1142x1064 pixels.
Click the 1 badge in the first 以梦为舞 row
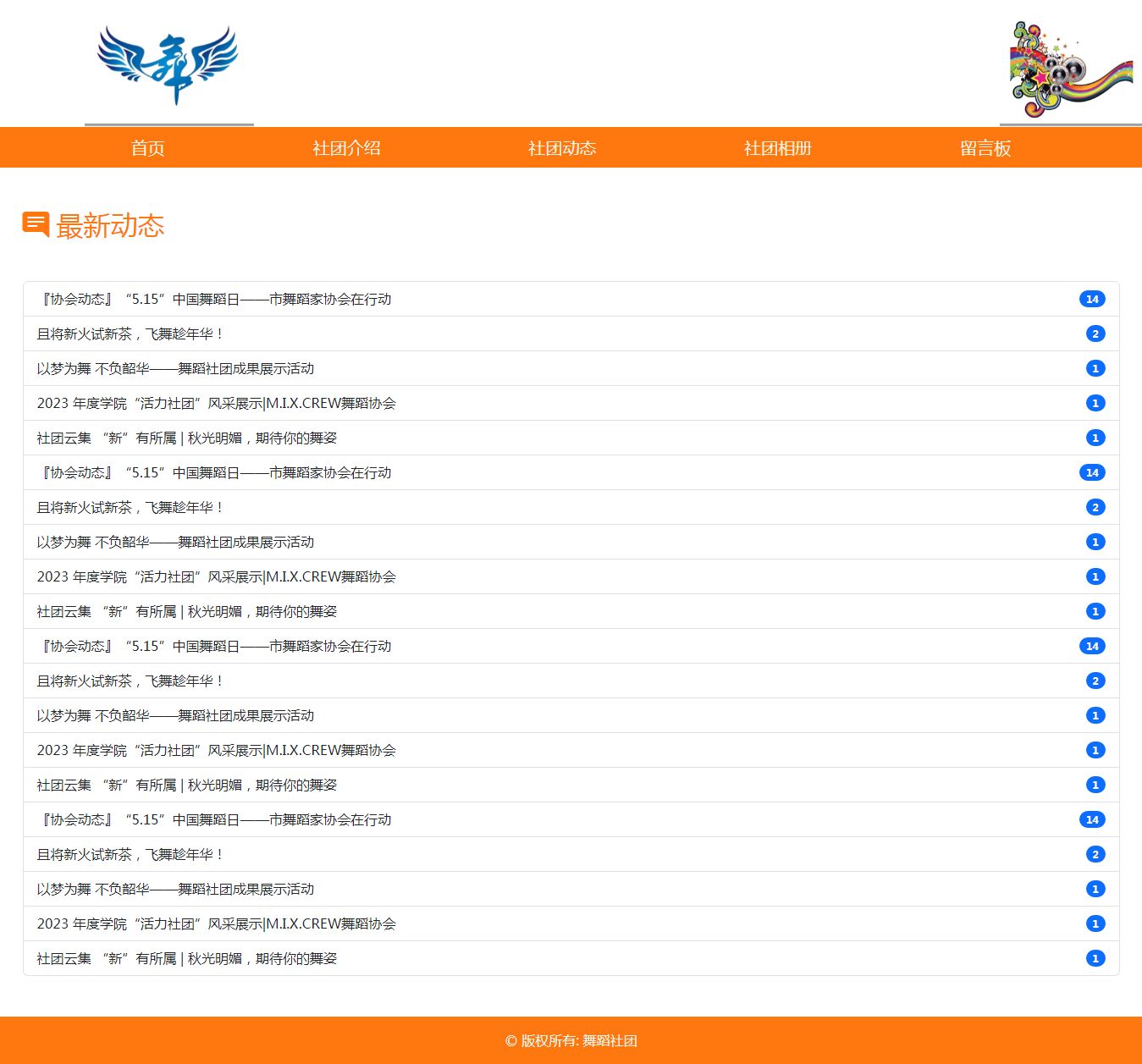coord(1095,368)
